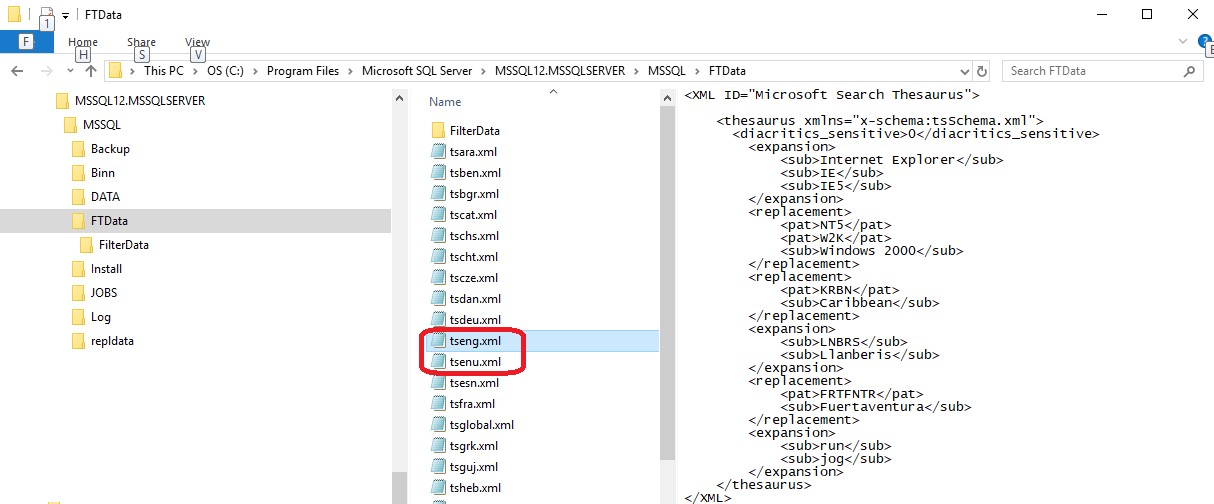Viewport: 1214px width, 504px height.
Task: Click the tscht.xml file icon
Action: coord(438,257)
